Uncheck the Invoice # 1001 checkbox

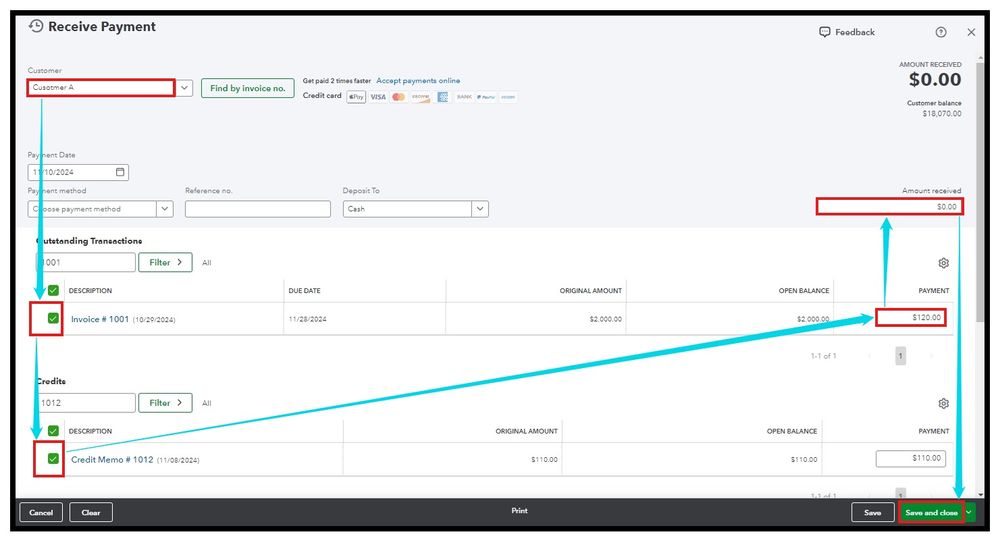(53, 318)
